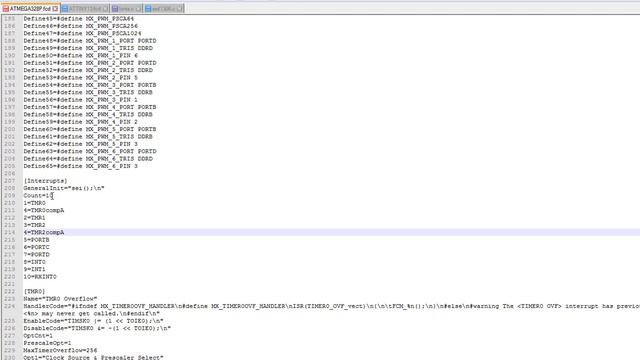Viewport: 640px width, 360px height.
Task: Click line number 207 in the gutter
Action: [9, 181]
